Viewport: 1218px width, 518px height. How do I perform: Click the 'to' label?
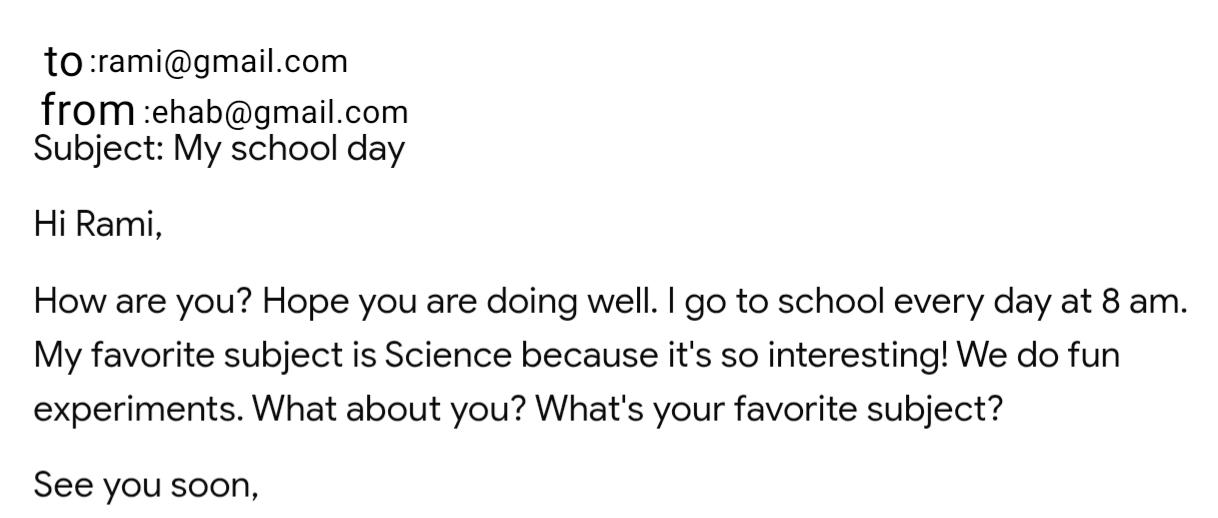pyautogui.click(x=63, y=62)
